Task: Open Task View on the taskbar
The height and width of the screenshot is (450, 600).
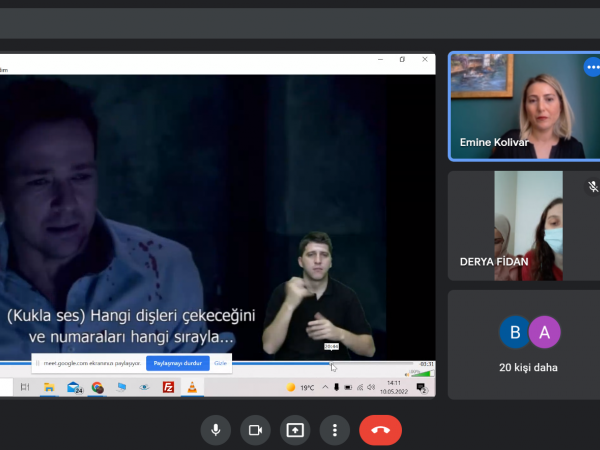Action: (x=25, y=387)
